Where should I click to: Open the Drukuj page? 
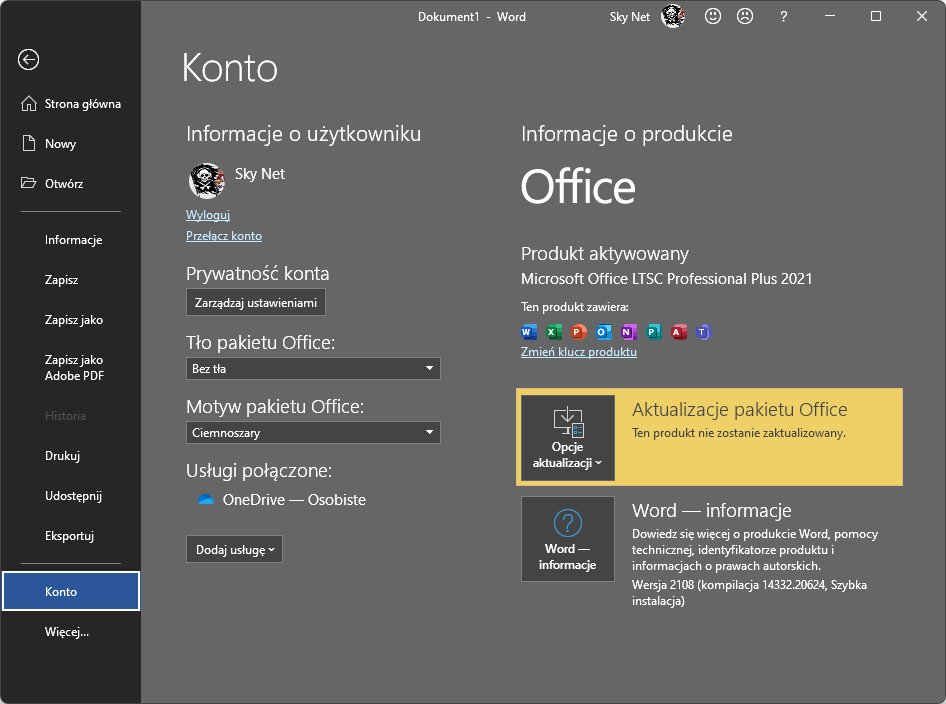point(62,455)
